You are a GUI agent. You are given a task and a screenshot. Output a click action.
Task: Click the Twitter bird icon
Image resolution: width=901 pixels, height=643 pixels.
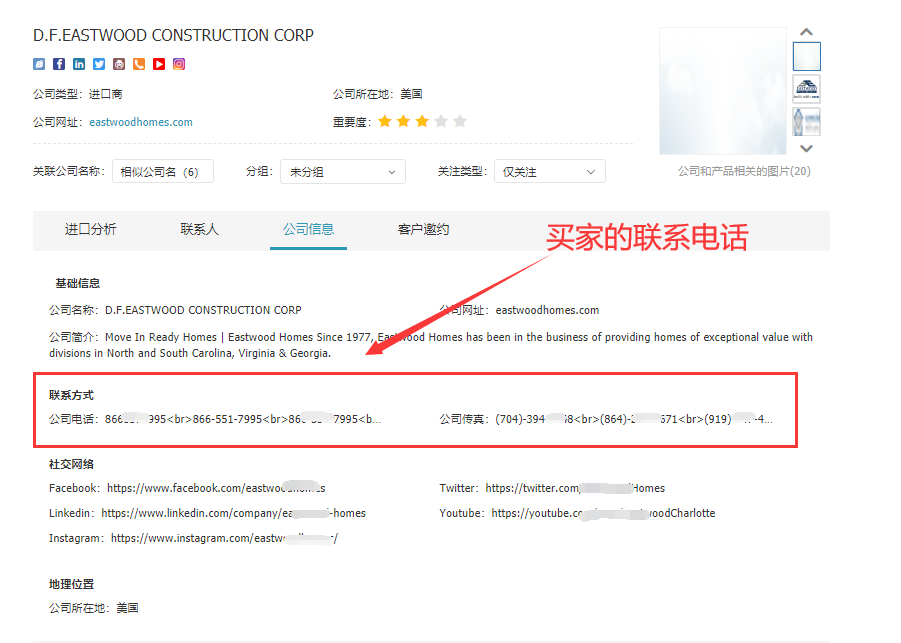coord(99,64)
